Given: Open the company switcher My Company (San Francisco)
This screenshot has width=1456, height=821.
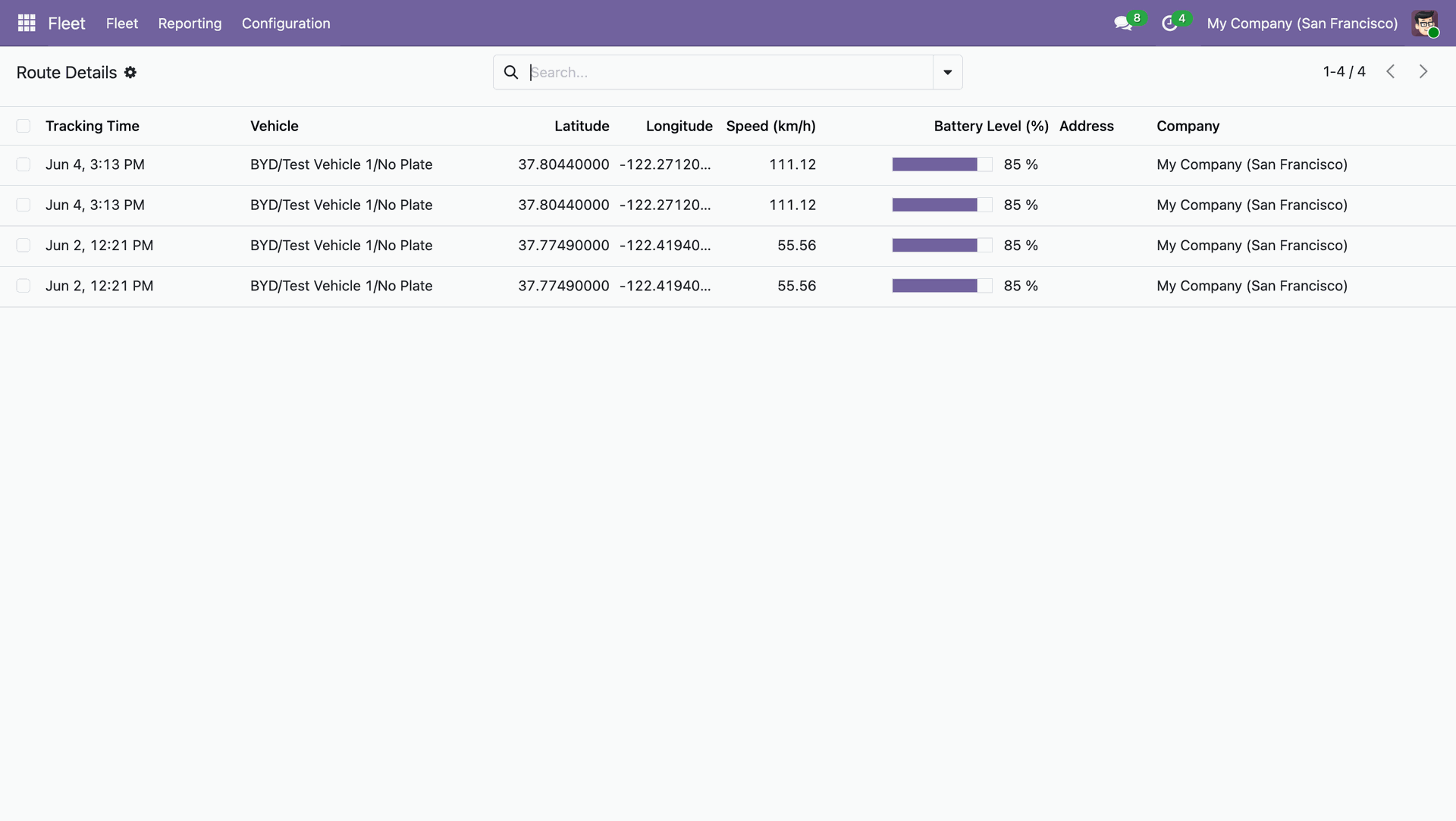Looking at the screenshot, I should [x=1302, y=24].
